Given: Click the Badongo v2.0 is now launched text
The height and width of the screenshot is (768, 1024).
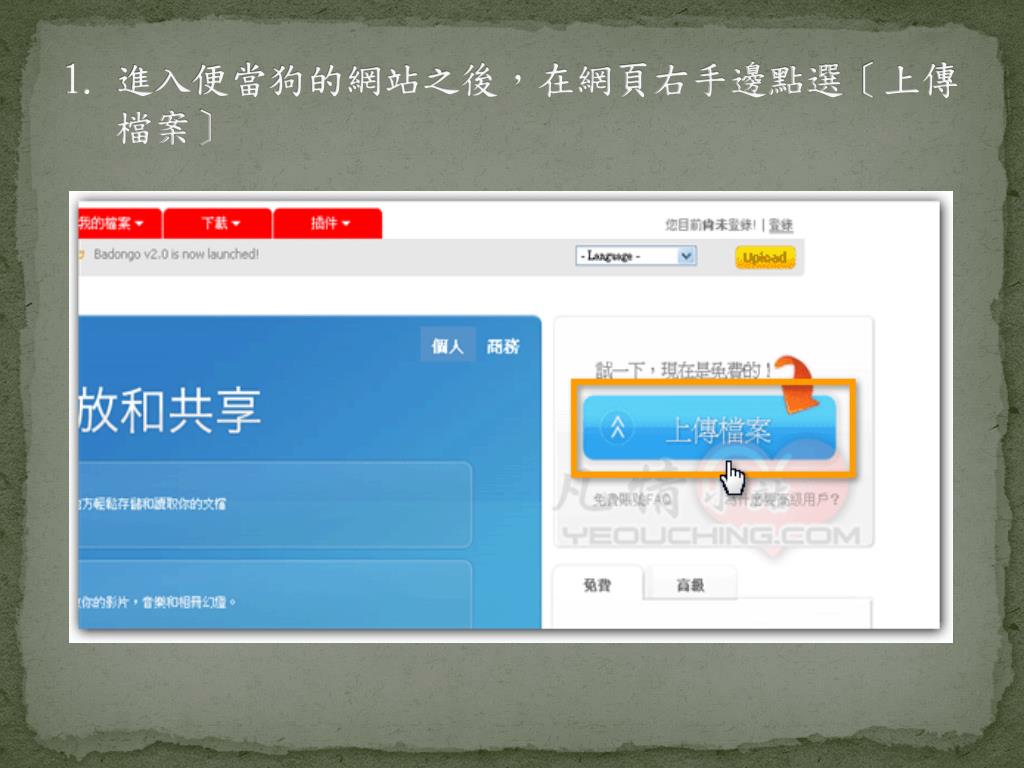Looking at the screenshot, I should pos(176,254).
